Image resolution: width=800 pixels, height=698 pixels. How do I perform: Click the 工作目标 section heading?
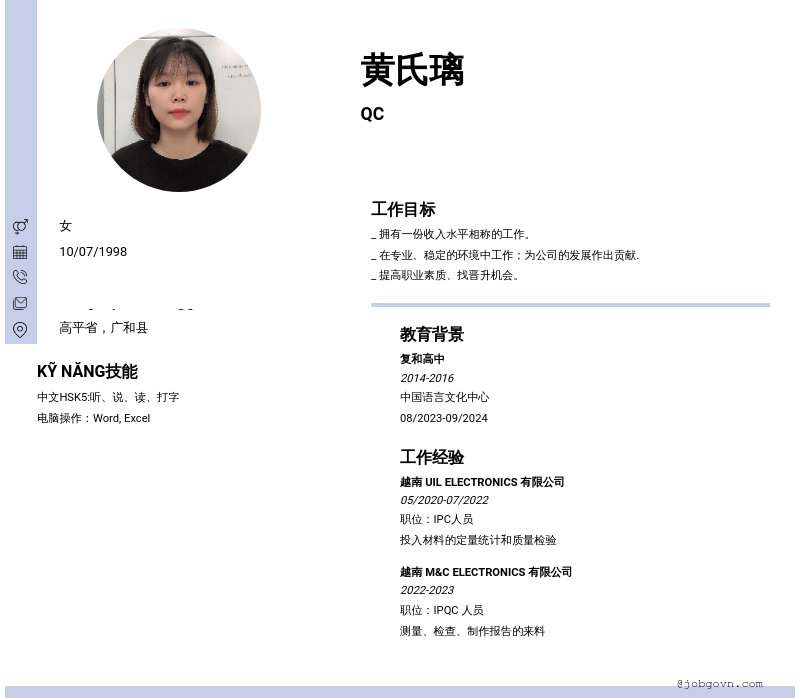coord(403,209)
